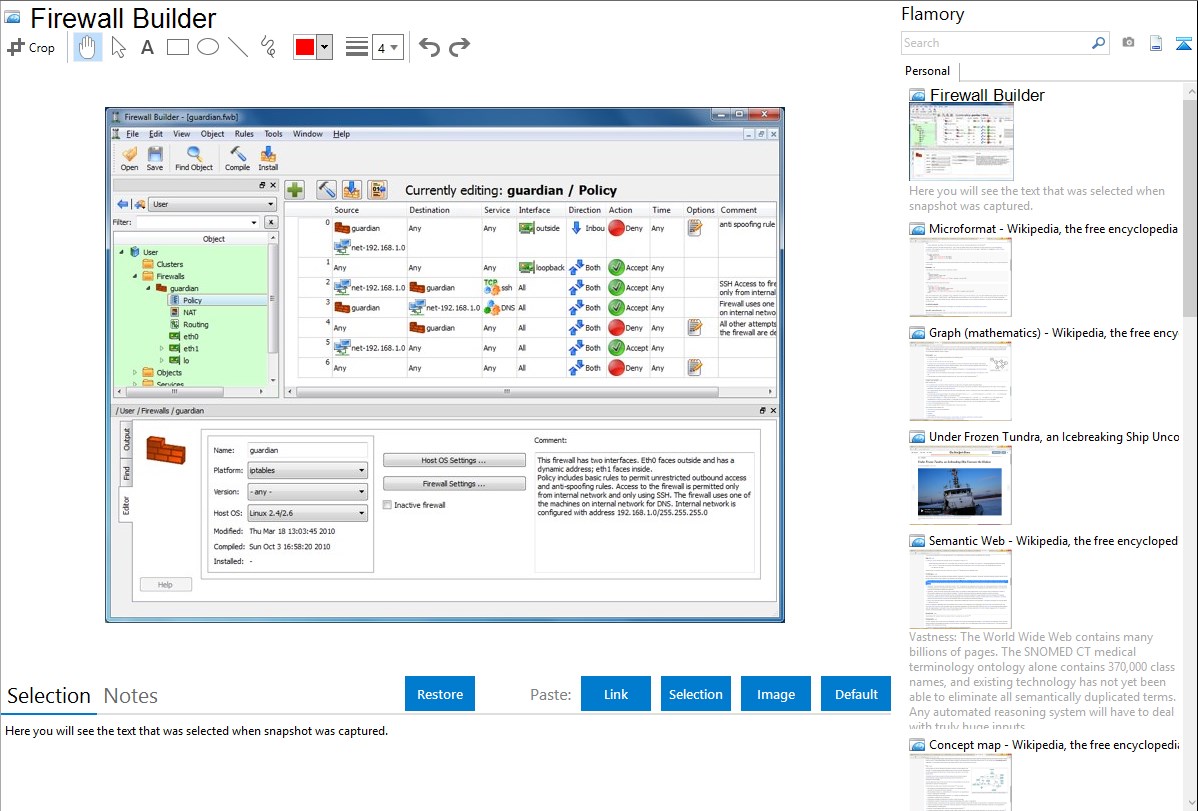Collapse the guardian firewall tree node
Image resolution: width=1198 pixels, height=811 pixels.
point(148,288)
